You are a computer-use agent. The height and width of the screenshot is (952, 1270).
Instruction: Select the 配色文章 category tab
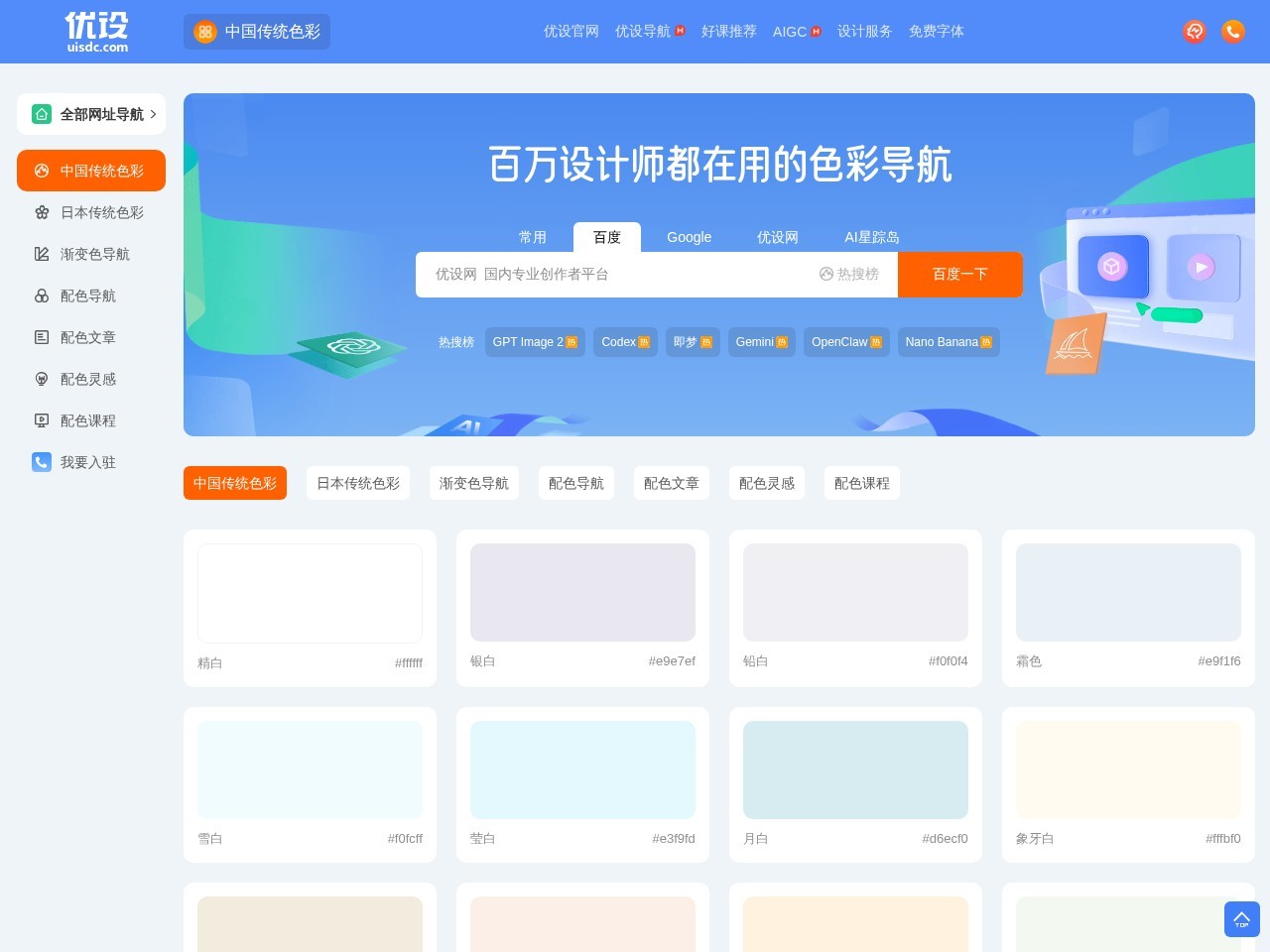click(x=672, y=483)
